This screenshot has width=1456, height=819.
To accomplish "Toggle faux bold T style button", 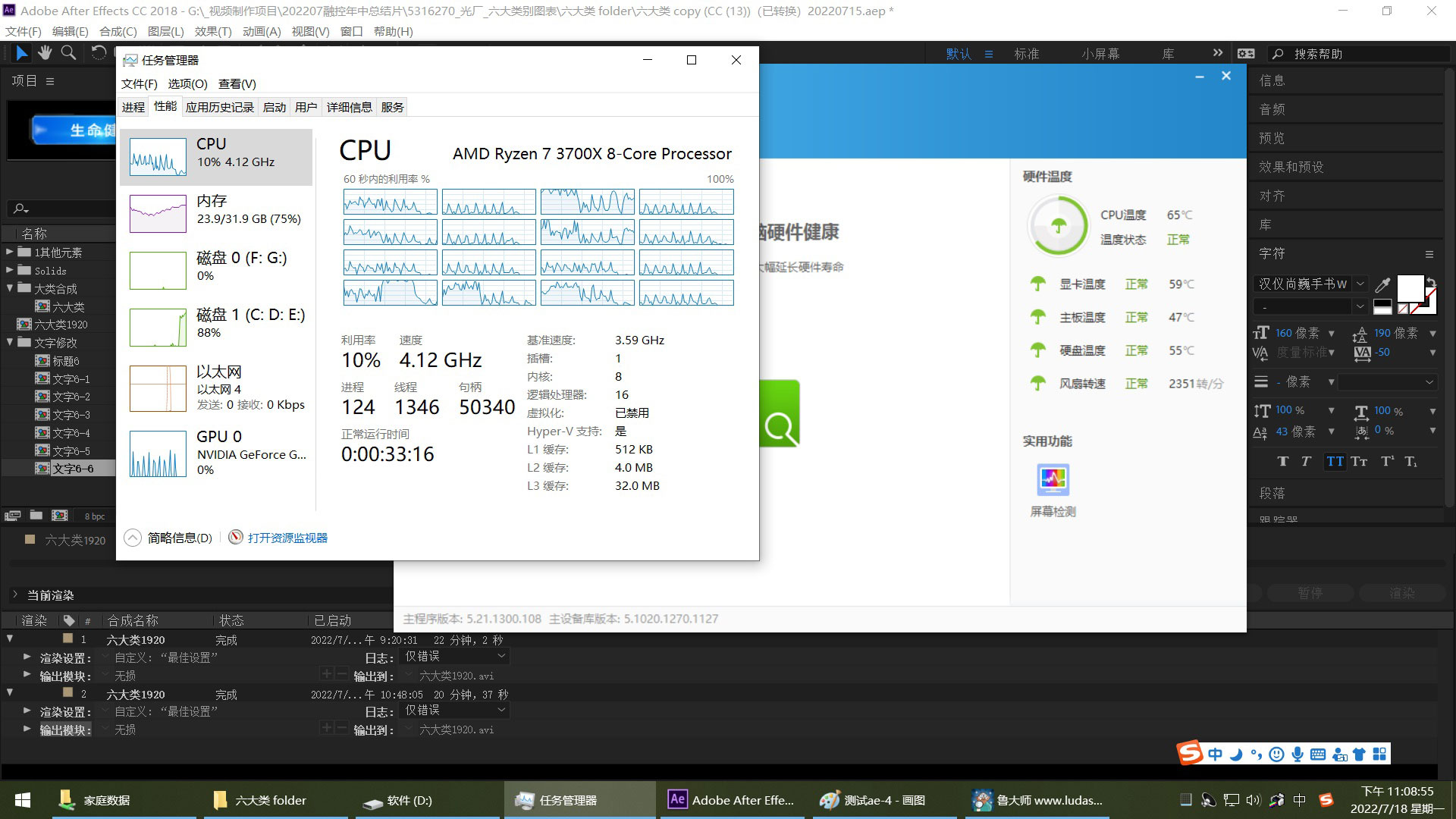I will click(x=1282, y=461).
